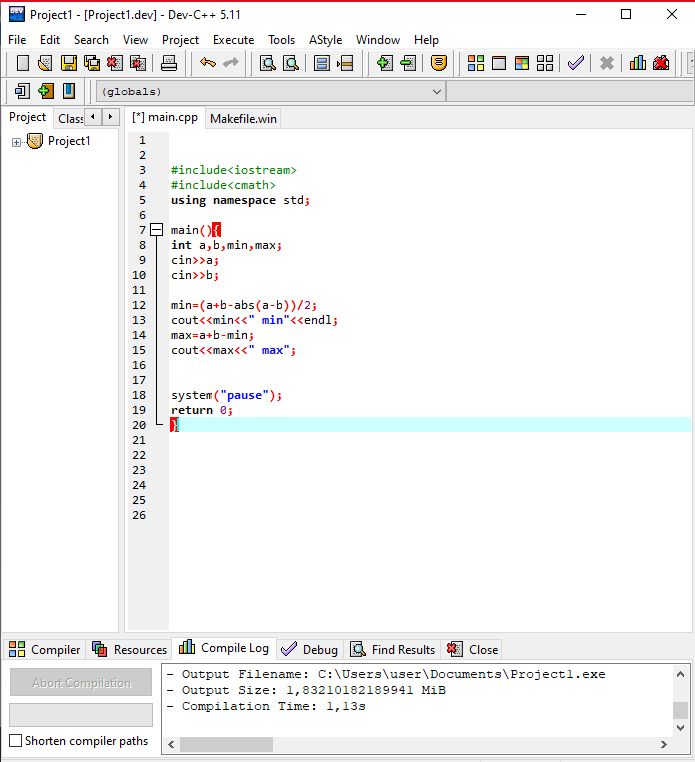Screen dimensions: 695x762
Task: Open Project Options icon
Action: [x=438, y=63]
